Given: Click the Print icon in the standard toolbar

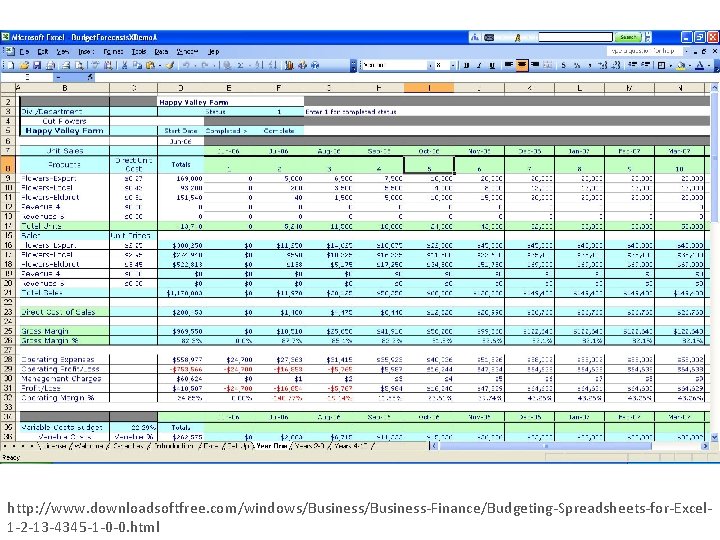Looking at the screenshot, I should coord(66,66).
